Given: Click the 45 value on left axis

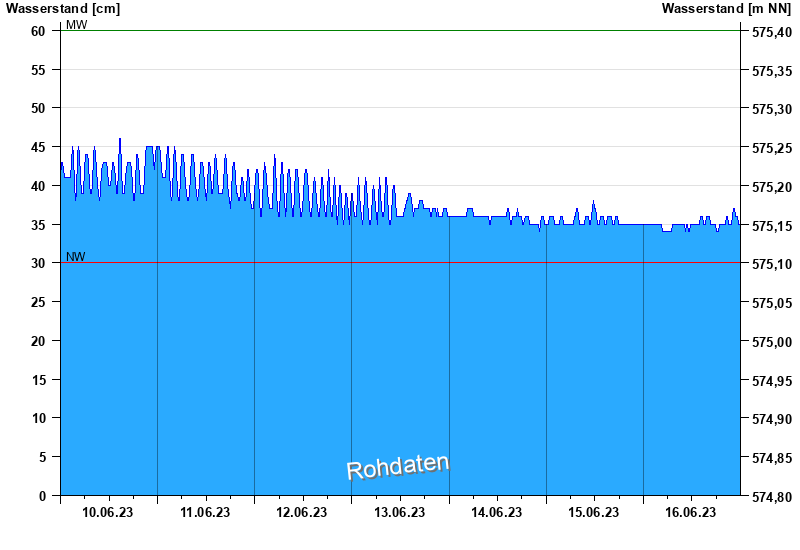Looking at the screenshot, I should (38, 147).
